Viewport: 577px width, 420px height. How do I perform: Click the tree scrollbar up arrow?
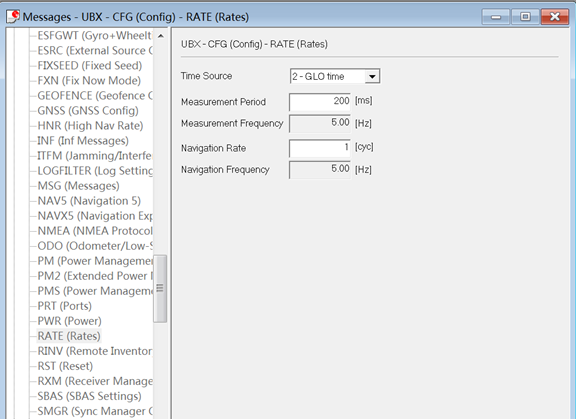coord(160,36)
